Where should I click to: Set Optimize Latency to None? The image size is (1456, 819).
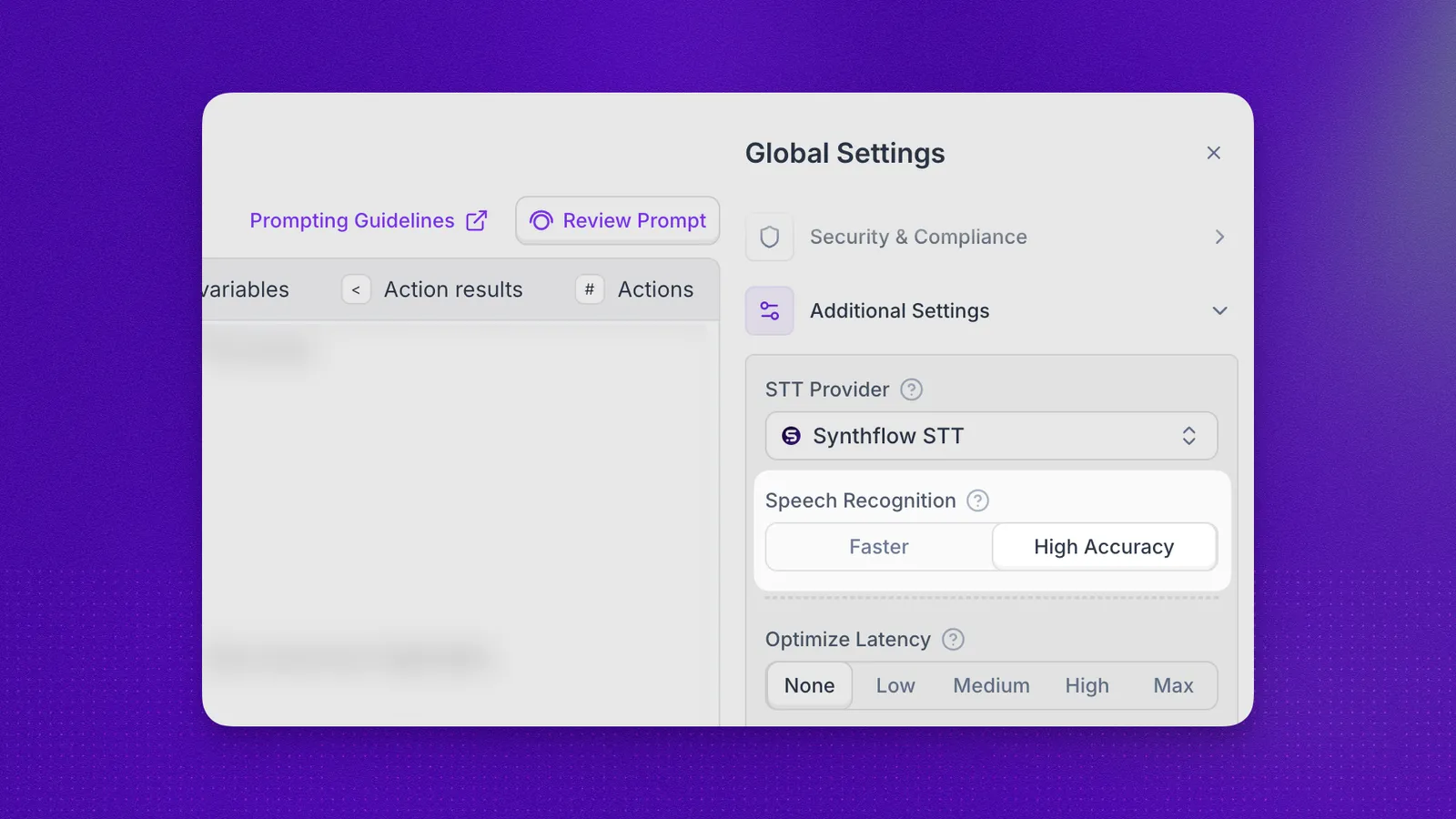(x=809, y=685)
